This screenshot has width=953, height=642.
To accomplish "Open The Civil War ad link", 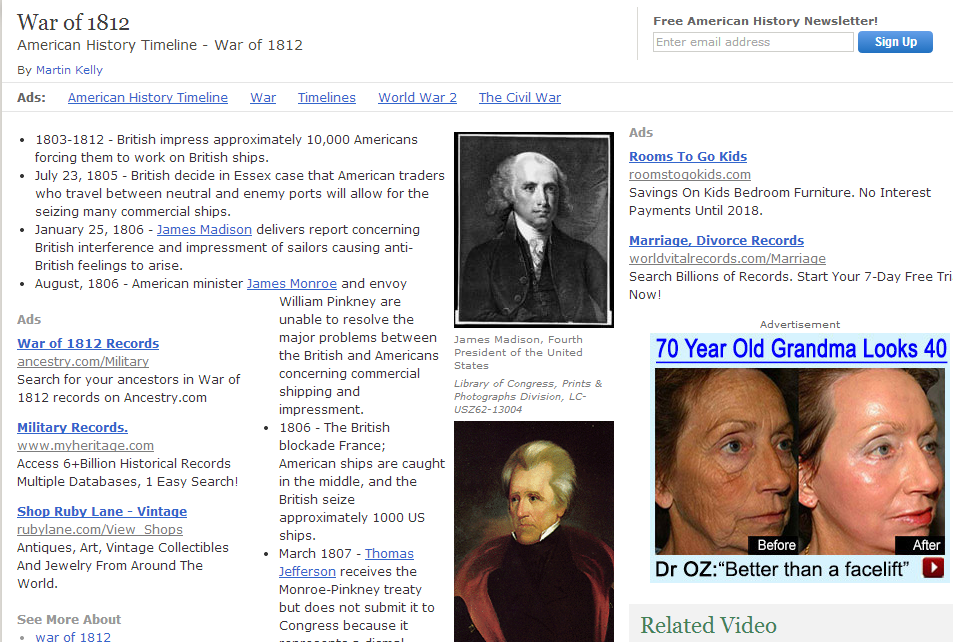I will click(520, 97).
